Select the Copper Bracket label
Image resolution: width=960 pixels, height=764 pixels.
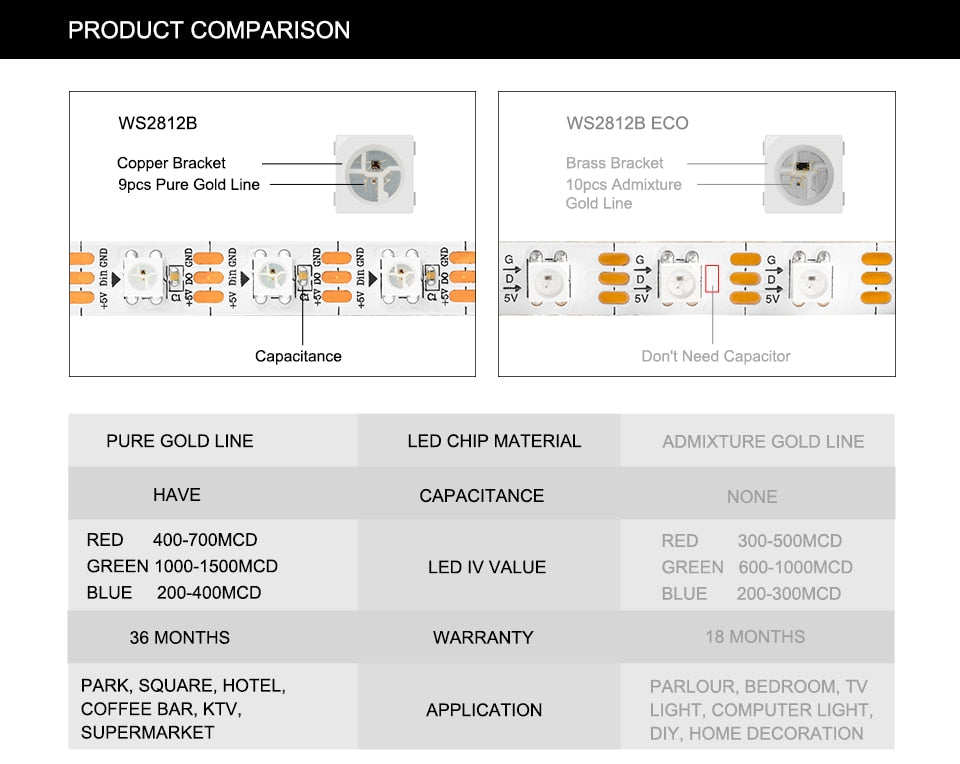(171, 163)
